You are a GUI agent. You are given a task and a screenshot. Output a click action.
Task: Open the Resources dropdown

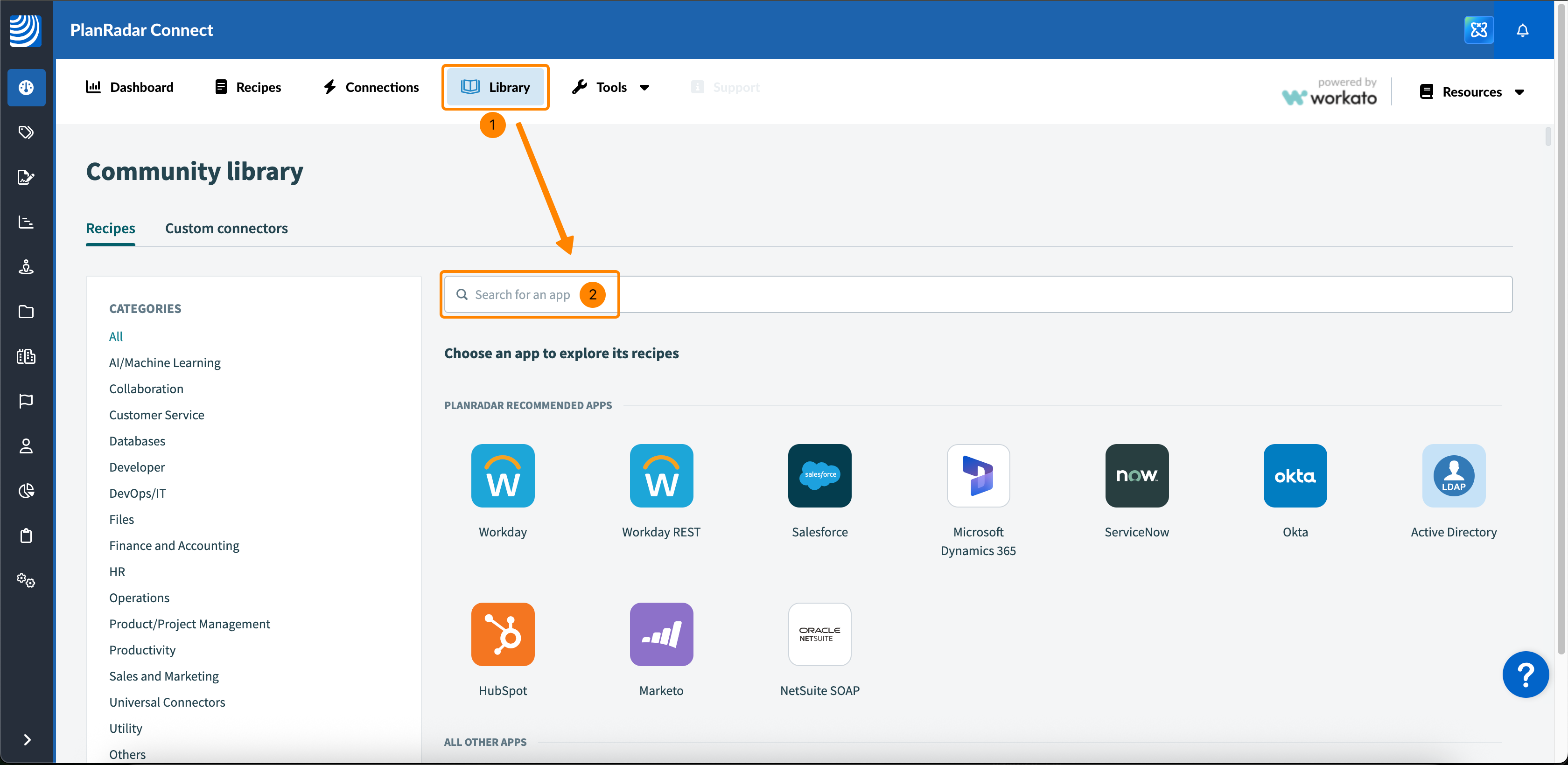[x=1472, y=92]
